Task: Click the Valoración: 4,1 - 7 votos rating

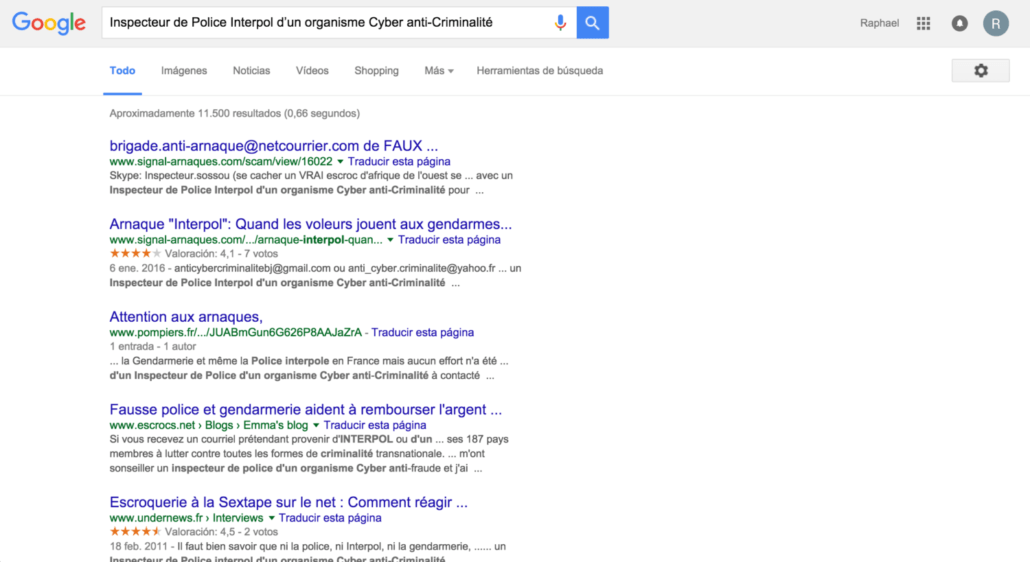Action: click(221, 254)
